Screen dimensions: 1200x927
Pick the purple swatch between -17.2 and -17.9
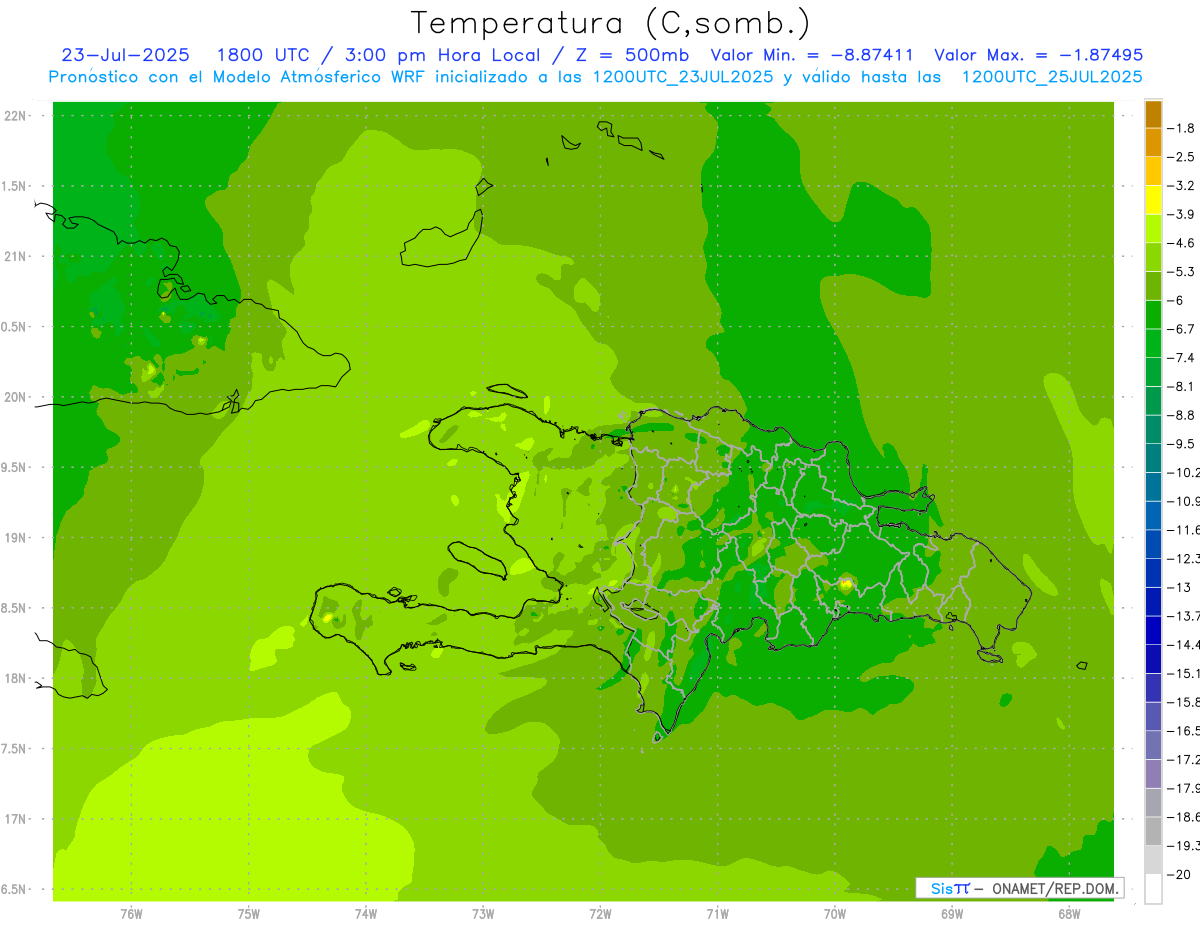click(1153, 774)
